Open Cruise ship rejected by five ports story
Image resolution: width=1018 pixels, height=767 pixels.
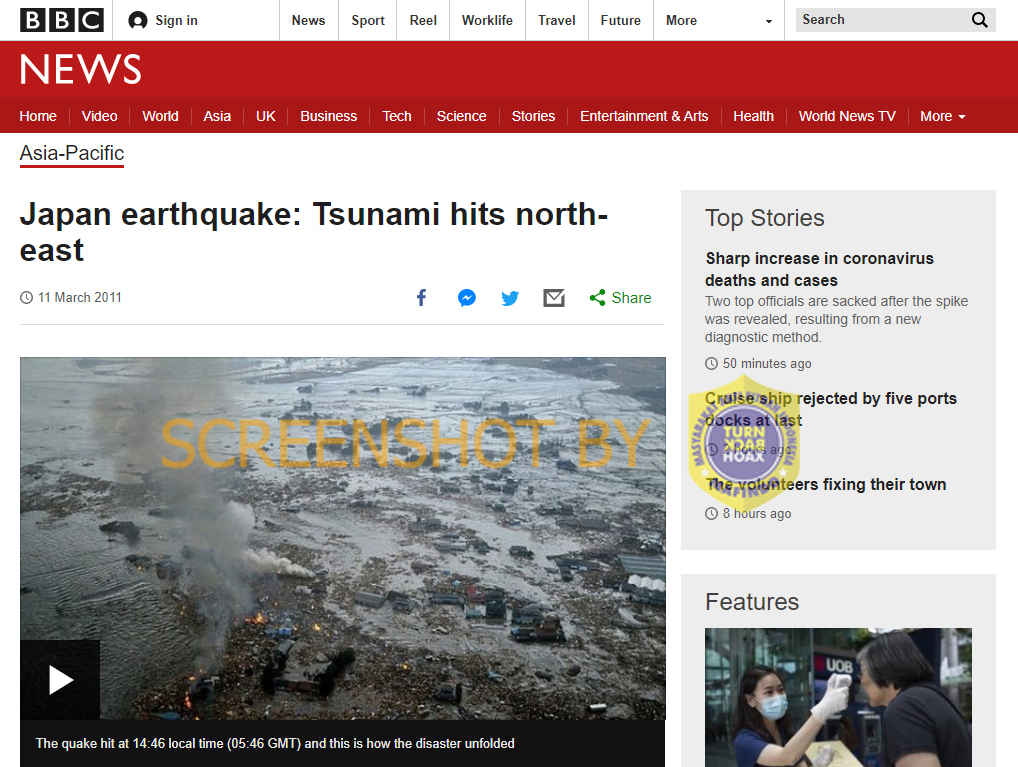(x=831, y=409)
